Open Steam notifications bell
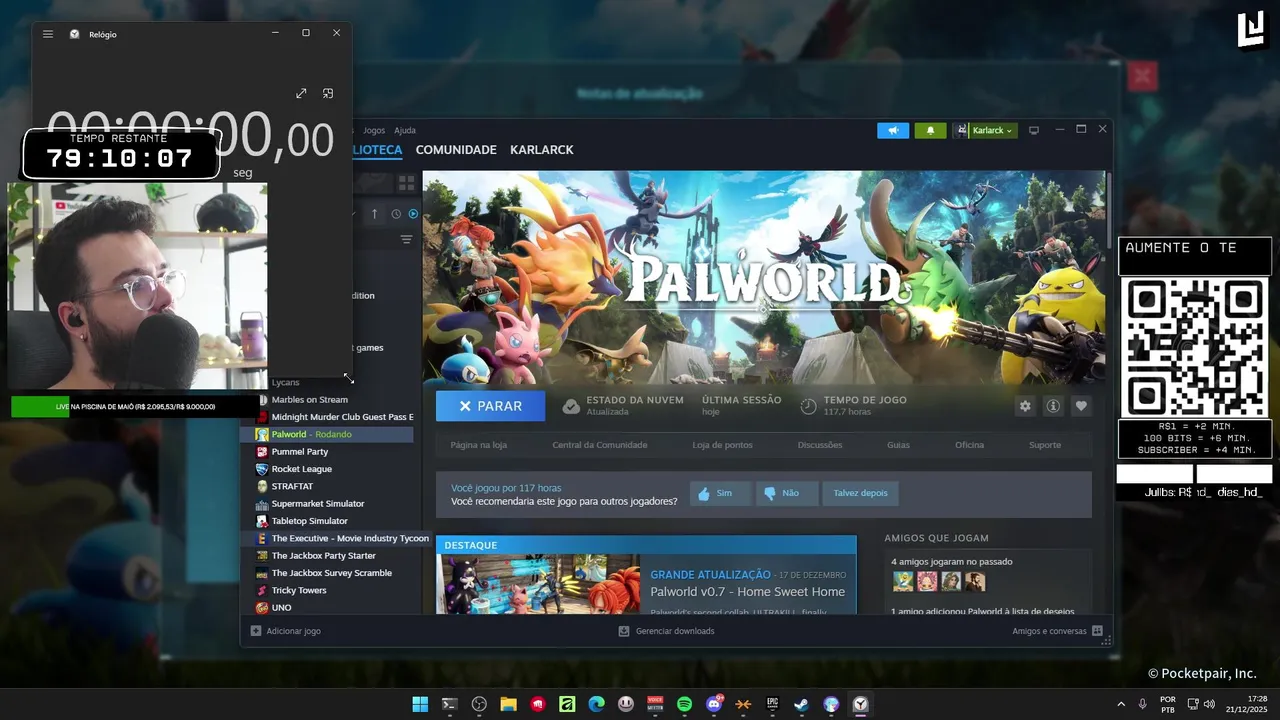This screenshot has width=1280, height=720. pyautogui.click(x=930, y=130)
